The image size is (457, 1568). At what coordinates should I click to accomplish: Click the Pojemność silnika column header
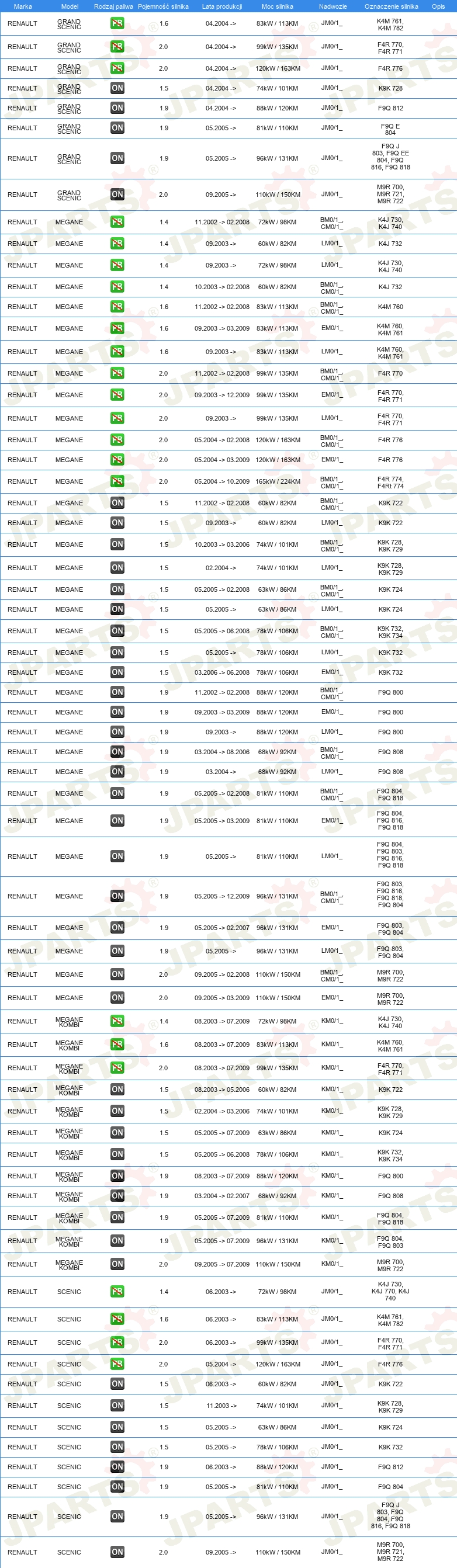[163, 6]
